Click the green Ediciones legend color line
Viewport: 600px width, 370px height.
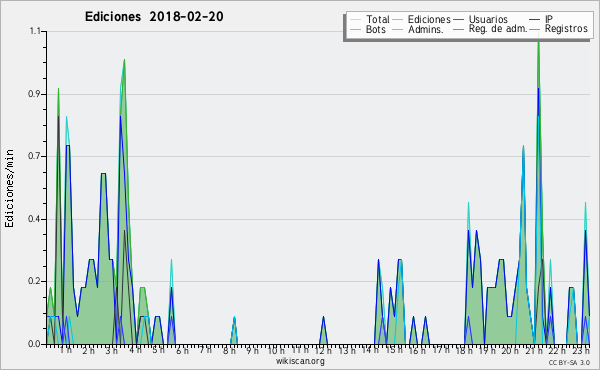398,20
